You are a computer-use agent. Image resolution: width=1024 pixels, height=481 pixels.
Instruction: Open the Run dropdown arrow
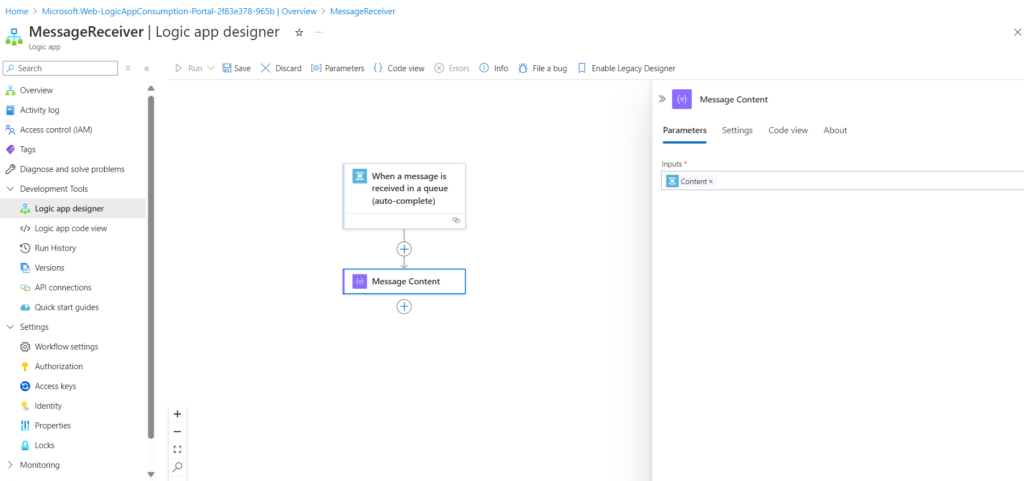click(x=210, y=68)
